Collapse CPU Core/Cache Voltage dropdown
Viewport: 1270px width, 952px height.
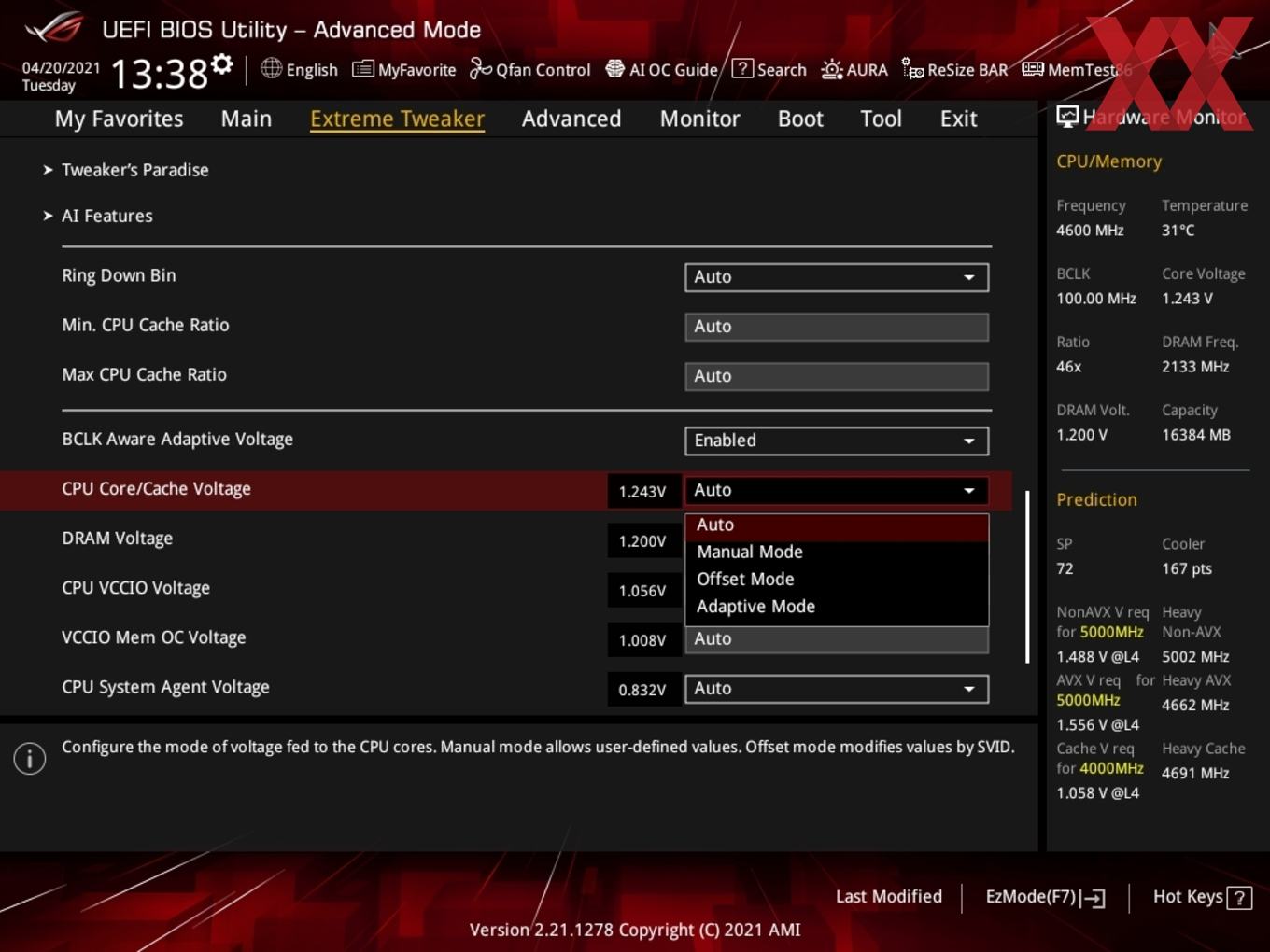(837, 490)
